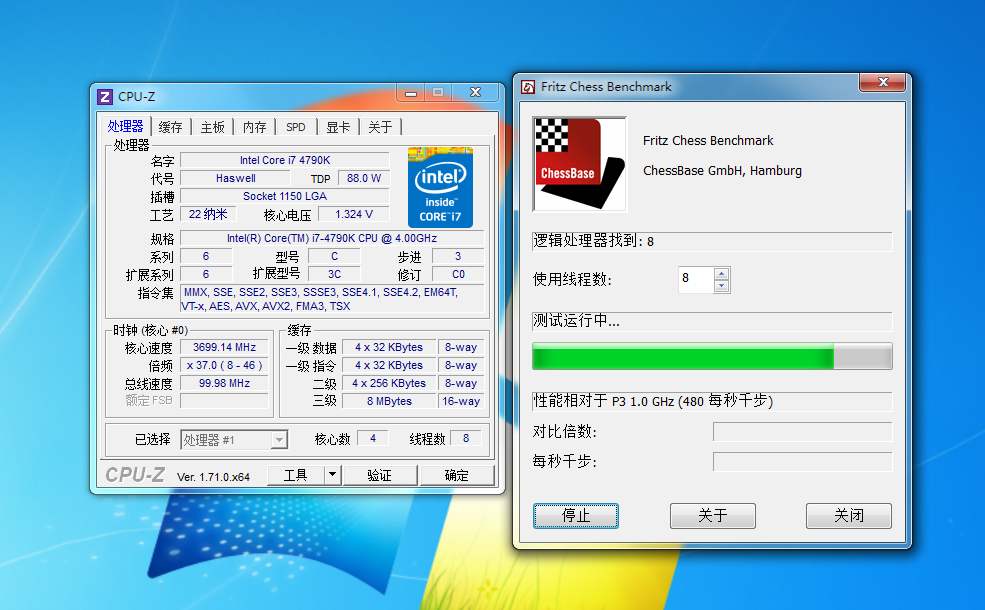Click the CPU-Z logo icon in title bar
Viewport: 985px width, 610px height.
[x=104, y=96]
